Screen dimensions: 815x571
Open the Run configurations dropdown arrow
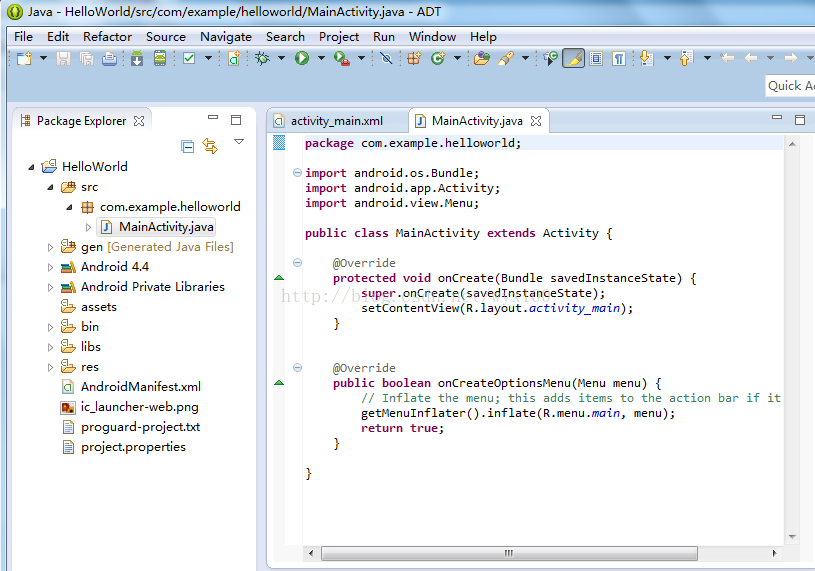(321, 58)
